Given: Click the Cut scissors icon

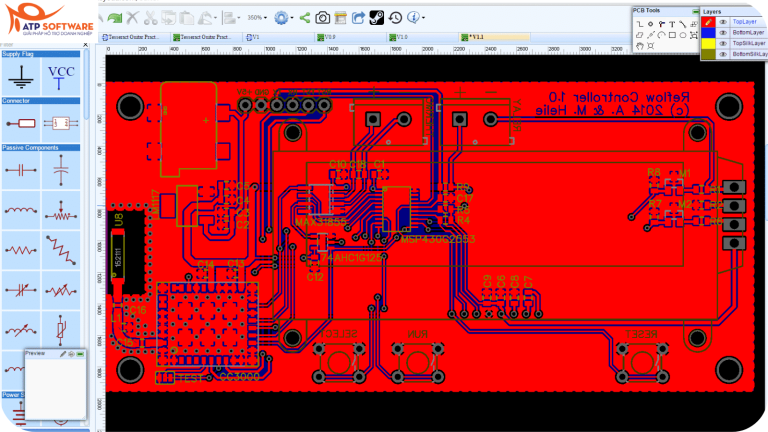Looking at the screenshot, I should click(x=151, y=18).
